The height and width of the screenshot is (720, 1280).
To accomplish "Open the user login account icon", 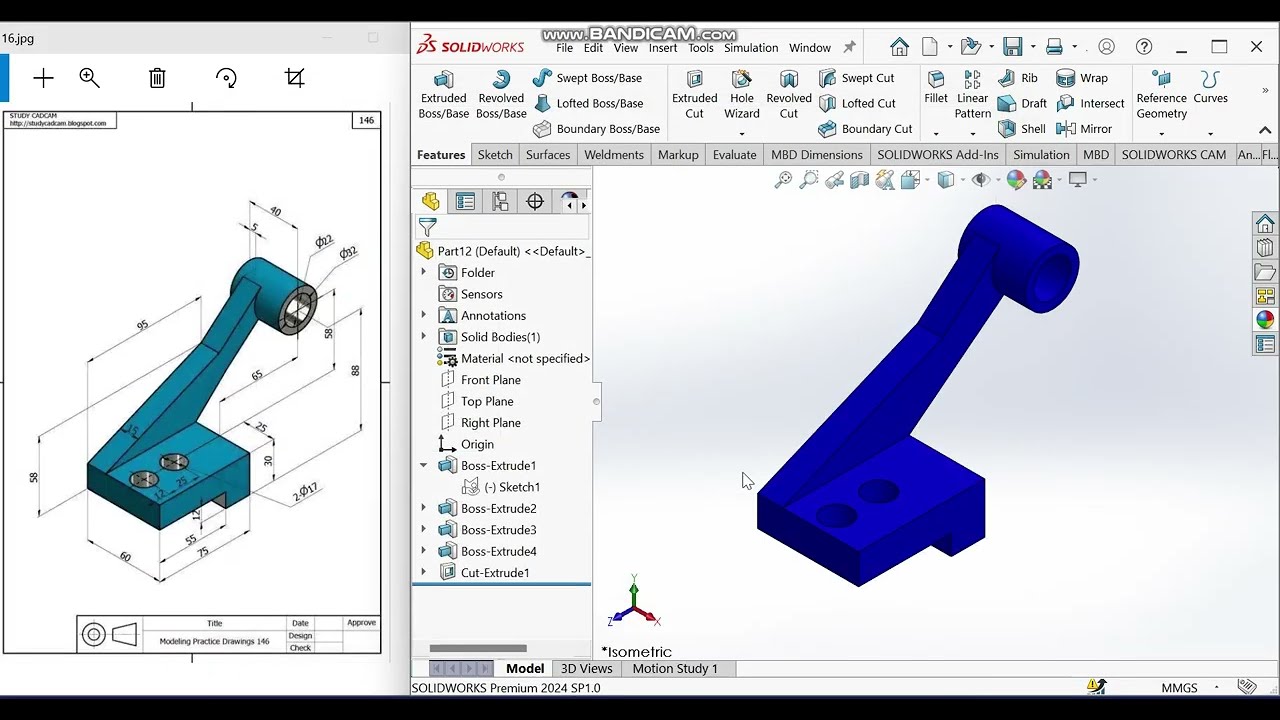I will tap(1106, 47).
